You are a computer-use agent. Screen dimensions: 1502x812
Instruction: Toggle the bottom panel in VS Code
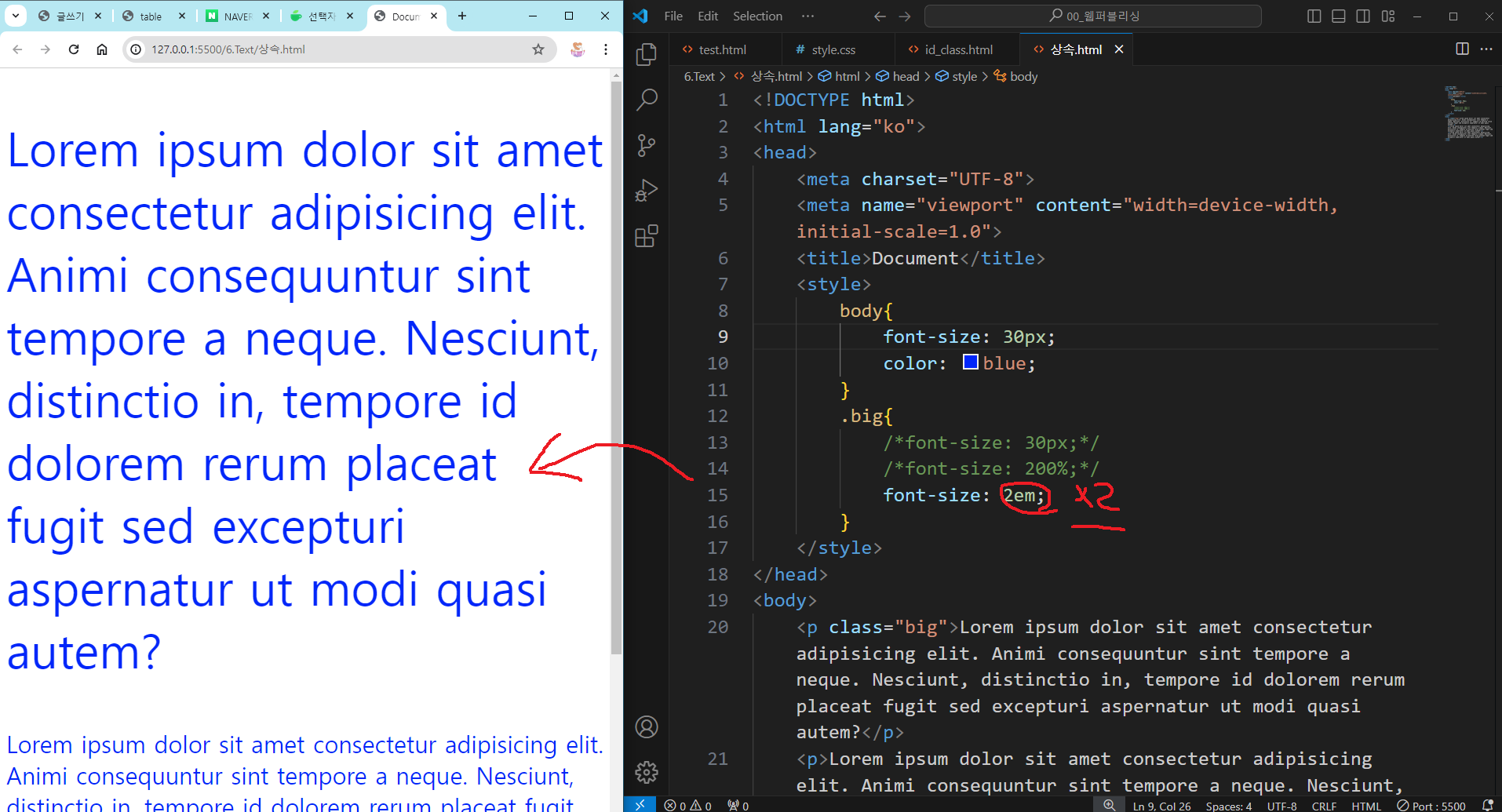tap(1339, 16)
